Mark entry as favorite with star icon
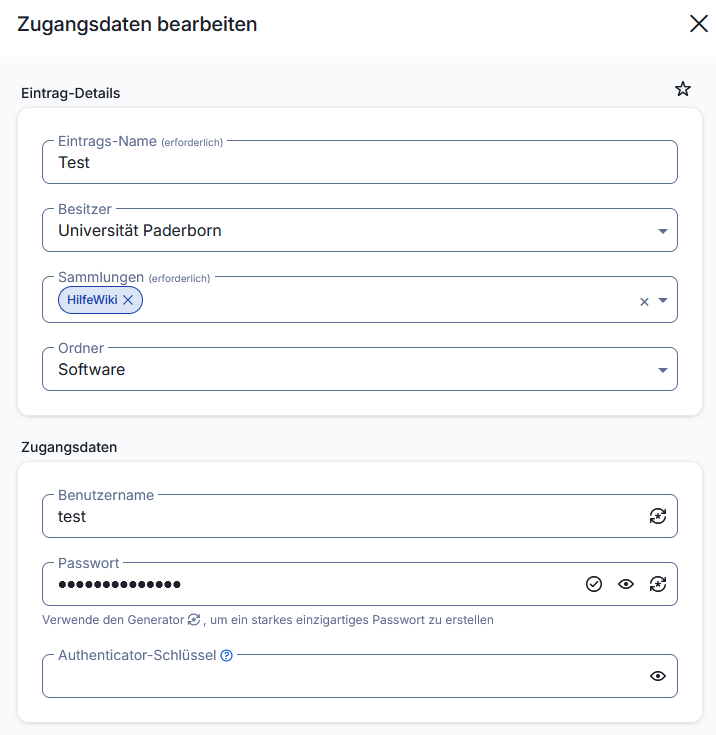 pyautogui.click(x=683, y=89)
